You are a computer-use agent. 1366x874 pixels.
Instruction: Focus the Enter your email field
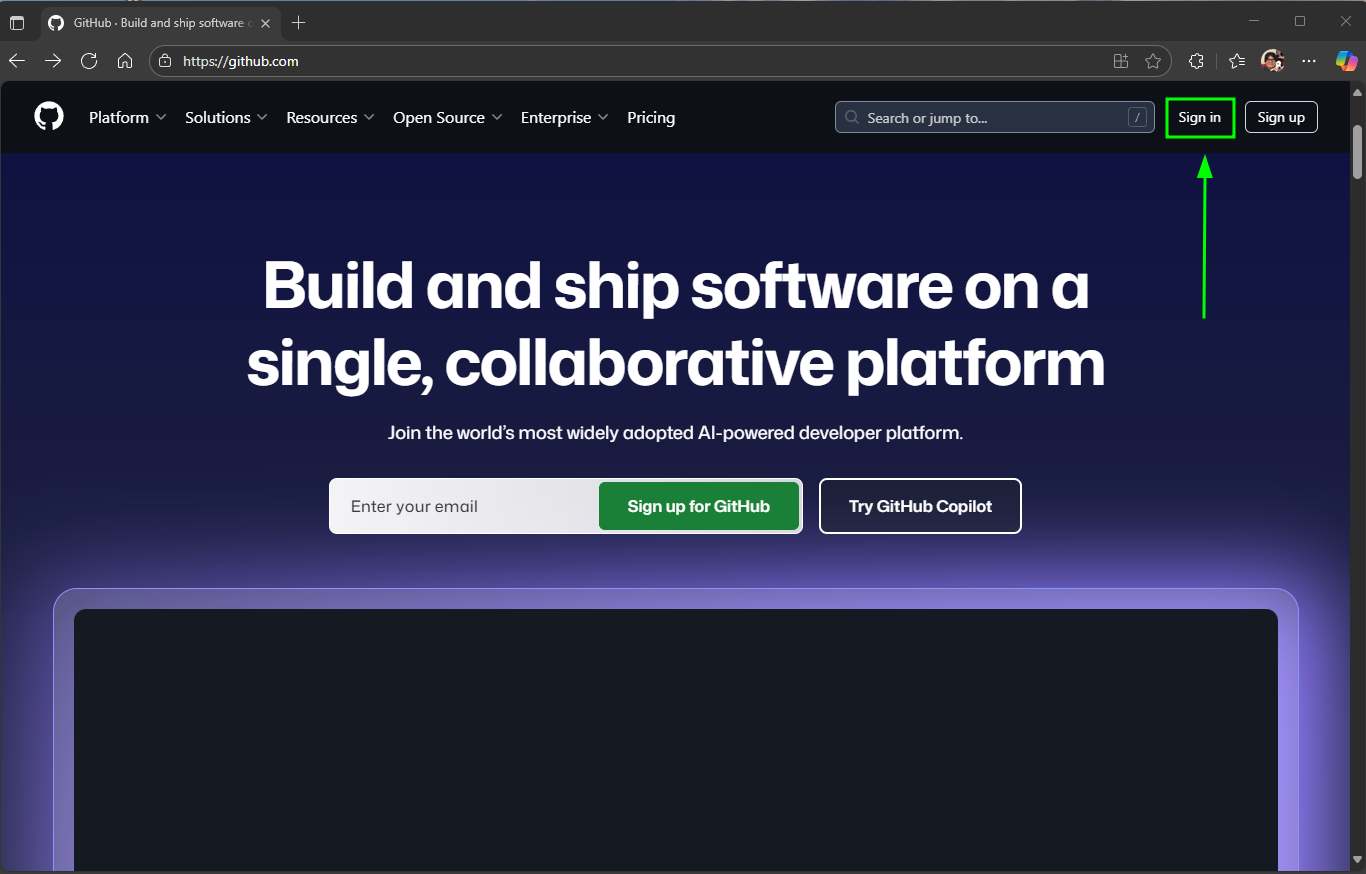tap(465, 506)
